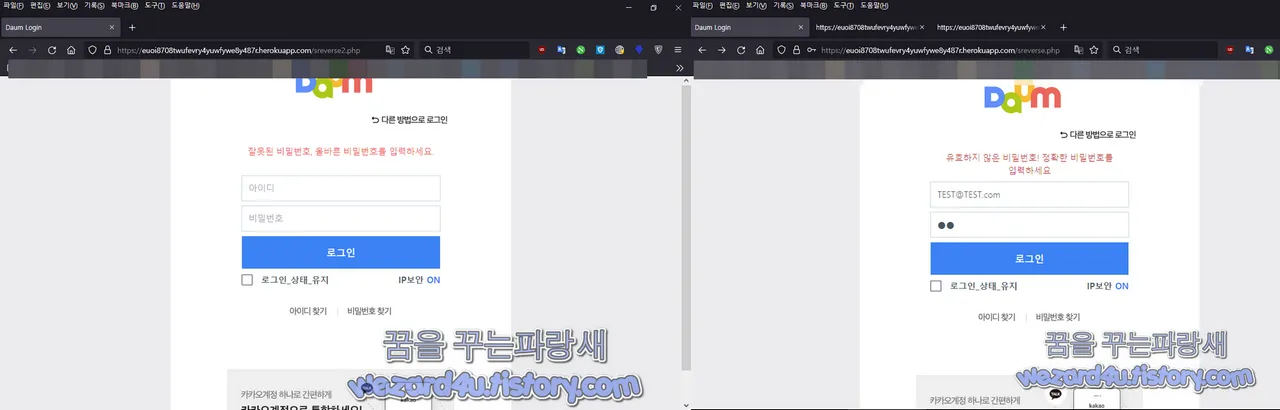This screenshot has height=410, width=1280.
Task: Click TEST@TEST.com field in right window
Action: coord(1029,194)
